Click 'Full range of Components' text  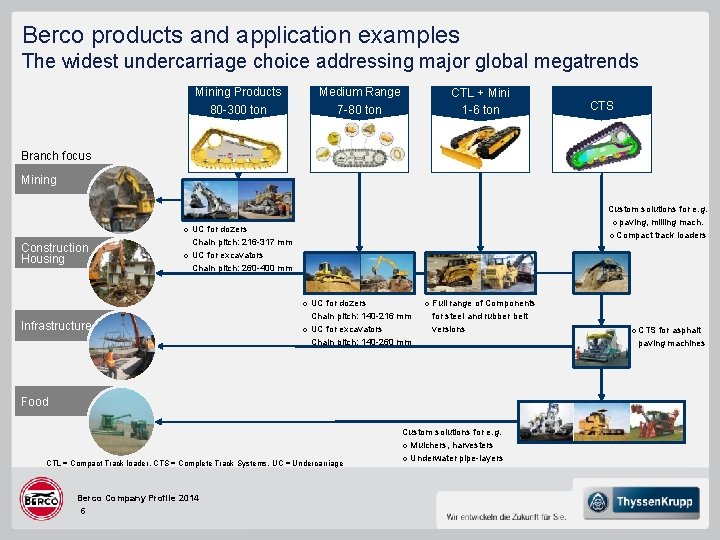(x=483, y=303)
